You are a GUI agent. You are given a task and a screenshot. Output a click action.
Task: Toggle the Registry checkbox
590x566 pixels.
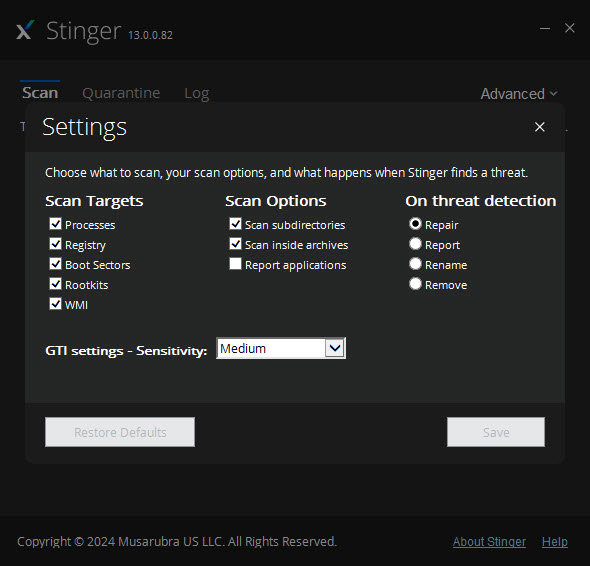55,244
